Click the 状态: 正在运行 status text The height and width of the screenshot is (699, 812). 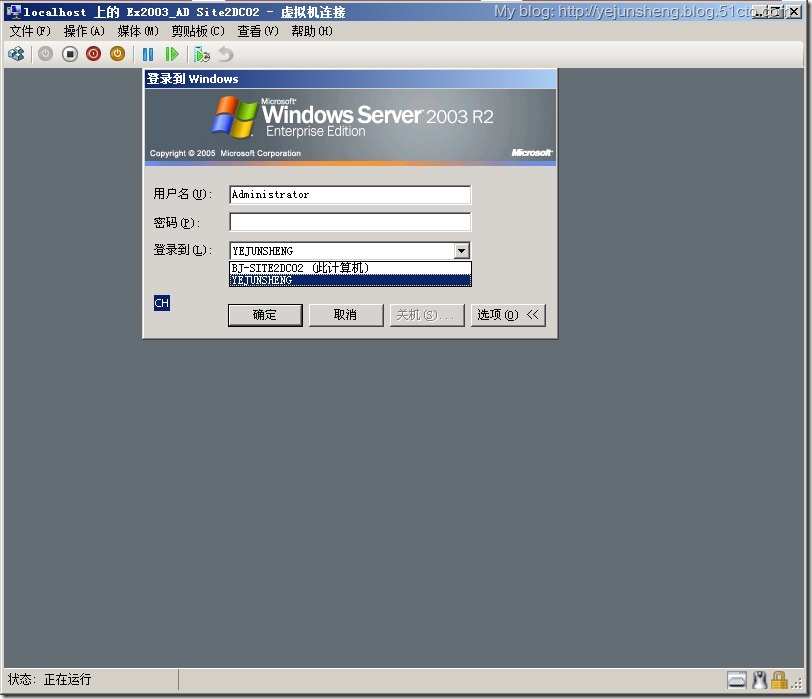coord(50,679)
